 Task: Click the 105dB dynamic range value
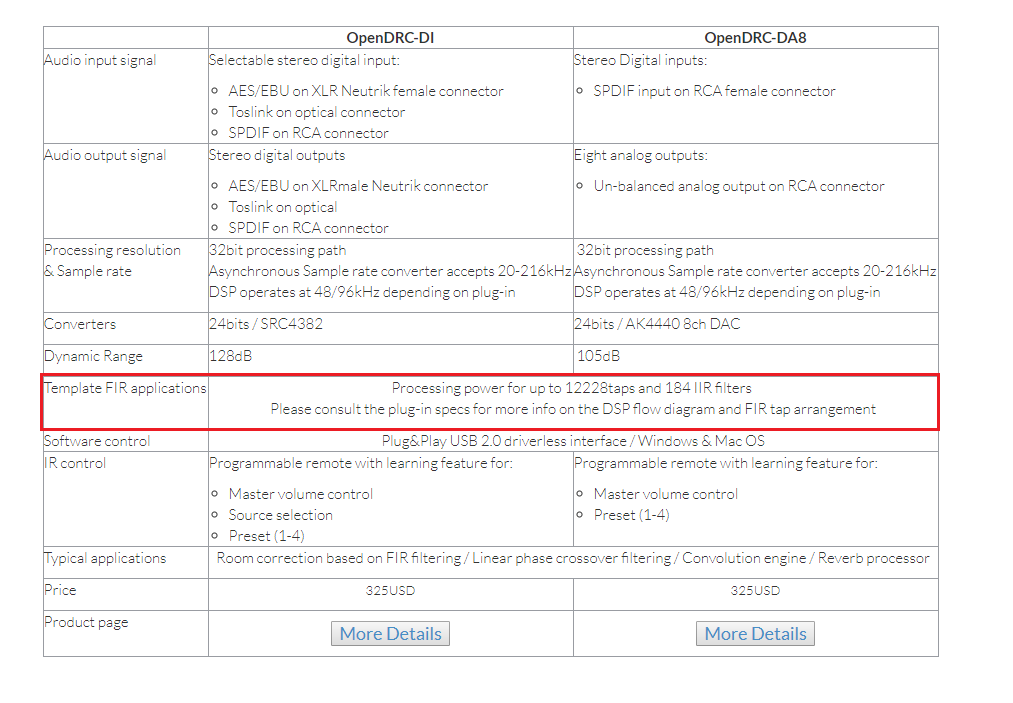pos(598,356)
